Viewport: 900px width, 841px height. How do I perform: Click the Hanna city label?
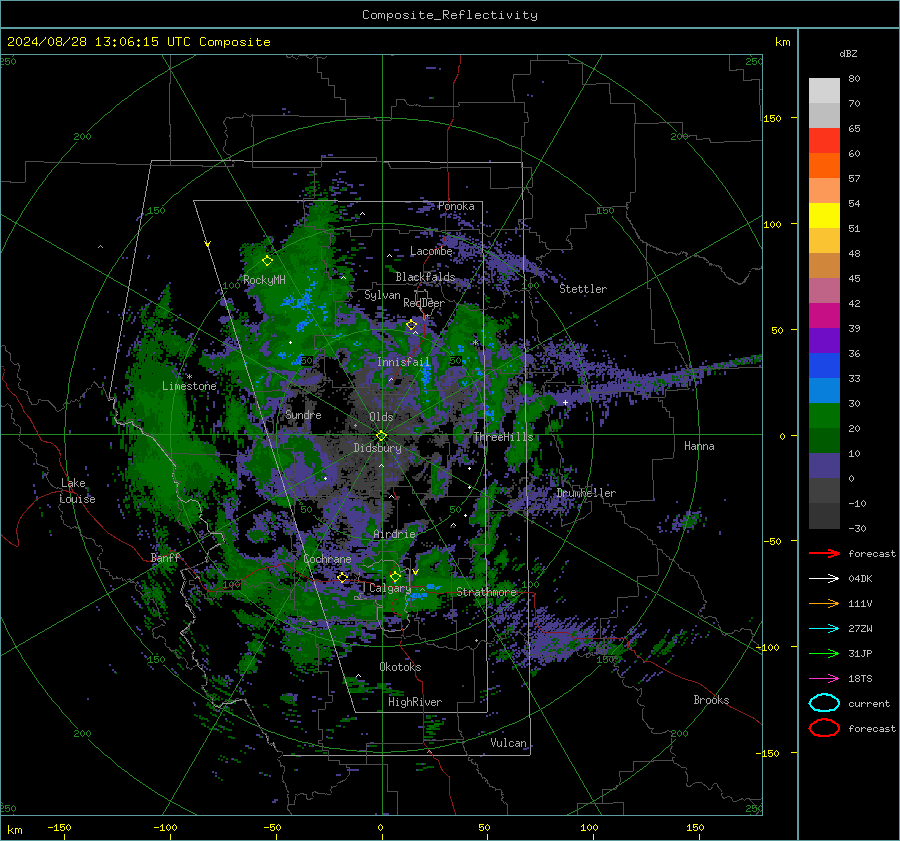tap(699, 446)
